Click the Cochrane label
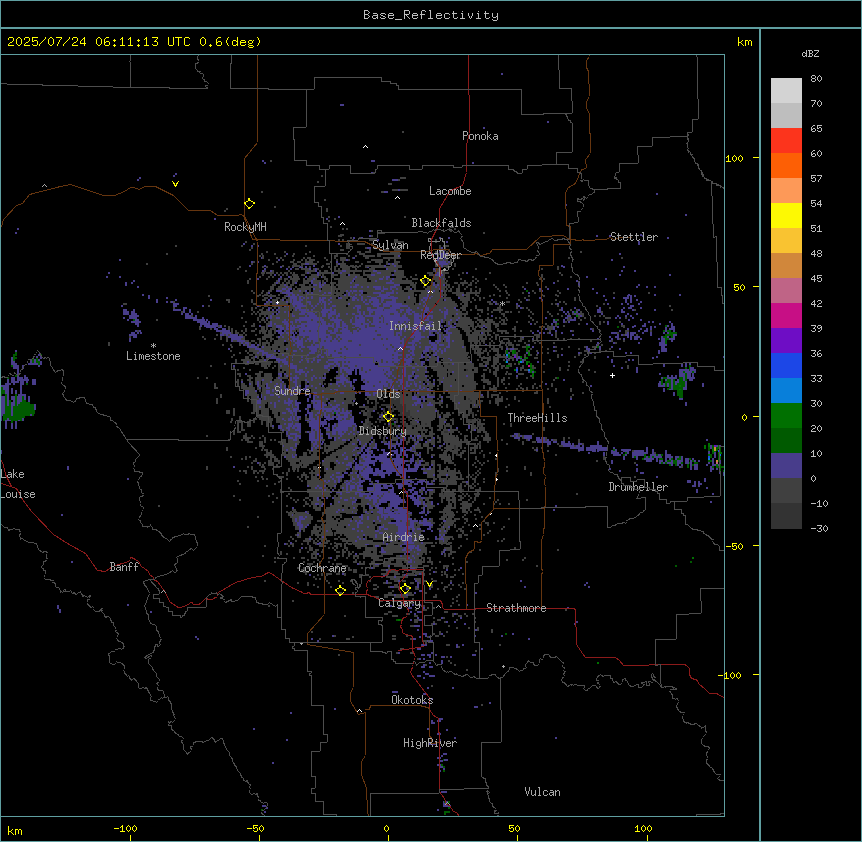862x842 pixels. point(322,568)
